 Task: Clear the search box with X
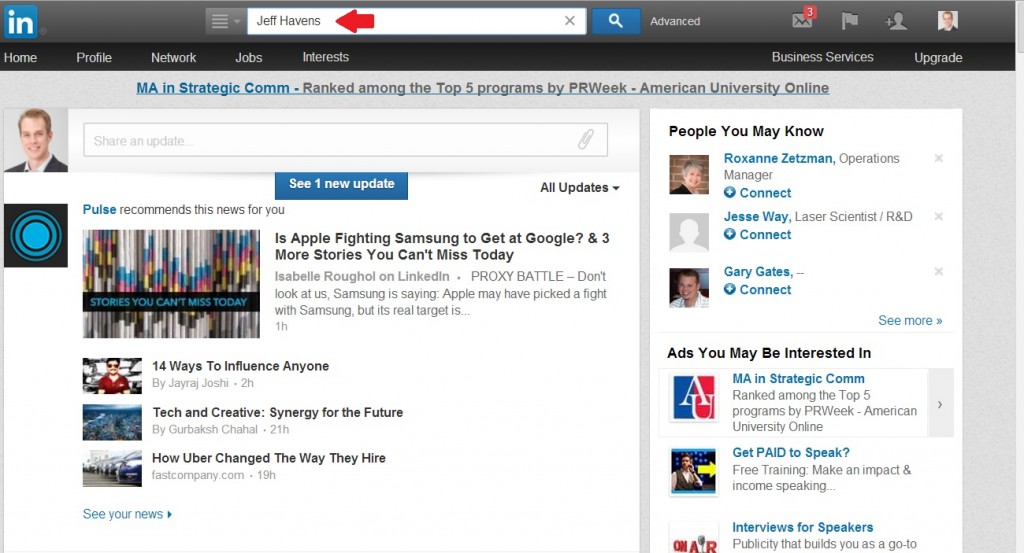570,21
